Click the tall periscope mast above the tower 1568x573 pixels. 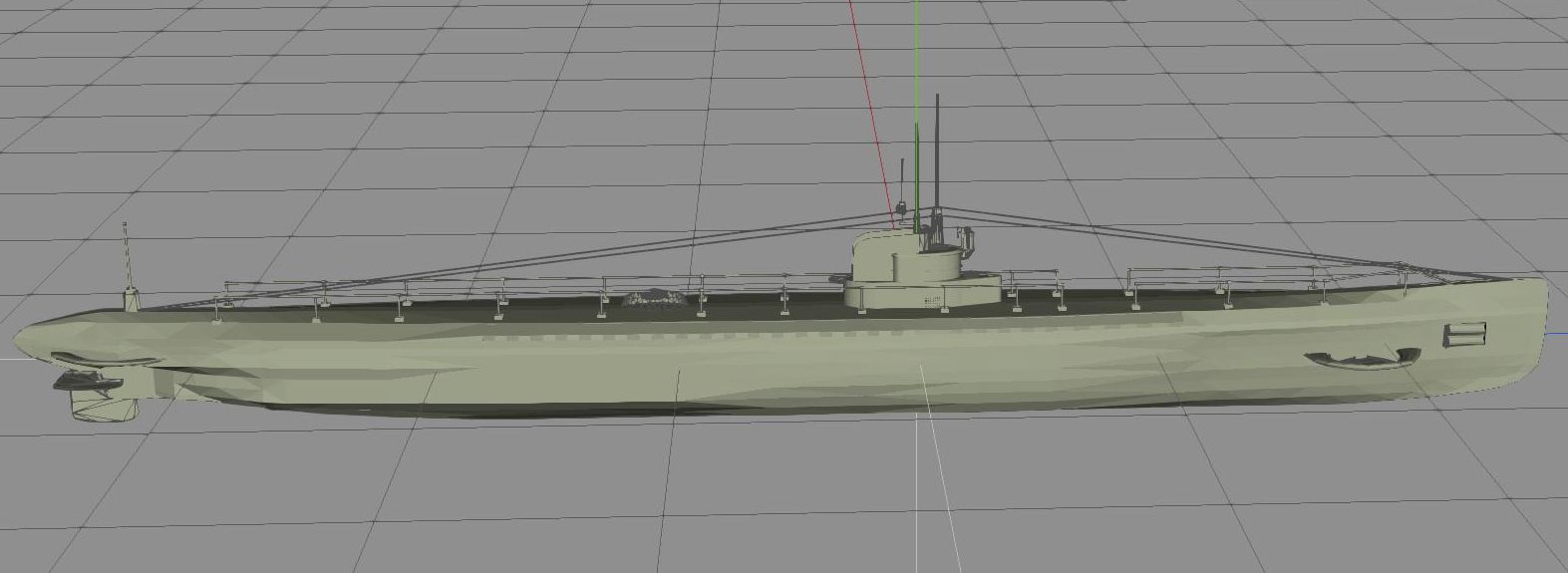pyautogui.click(x=937, y=152)
